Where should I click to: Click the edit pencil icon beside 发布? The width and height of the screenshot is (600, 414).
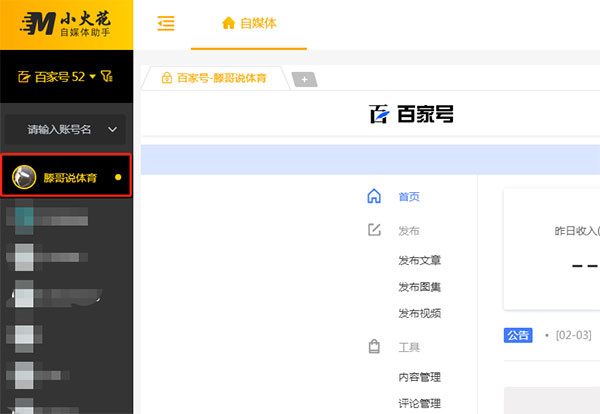[x=374, y=230]
